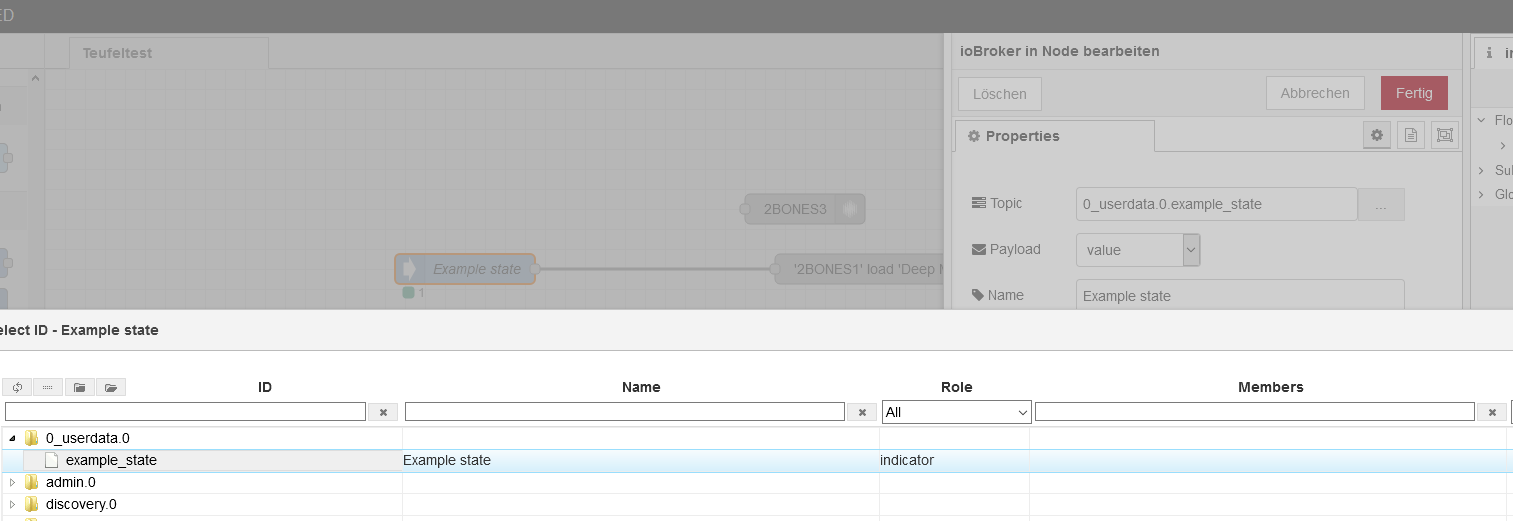Open node appearance icon in edit panel
The width and height of the screenshot is (1513, 521).
point(1445,135)
